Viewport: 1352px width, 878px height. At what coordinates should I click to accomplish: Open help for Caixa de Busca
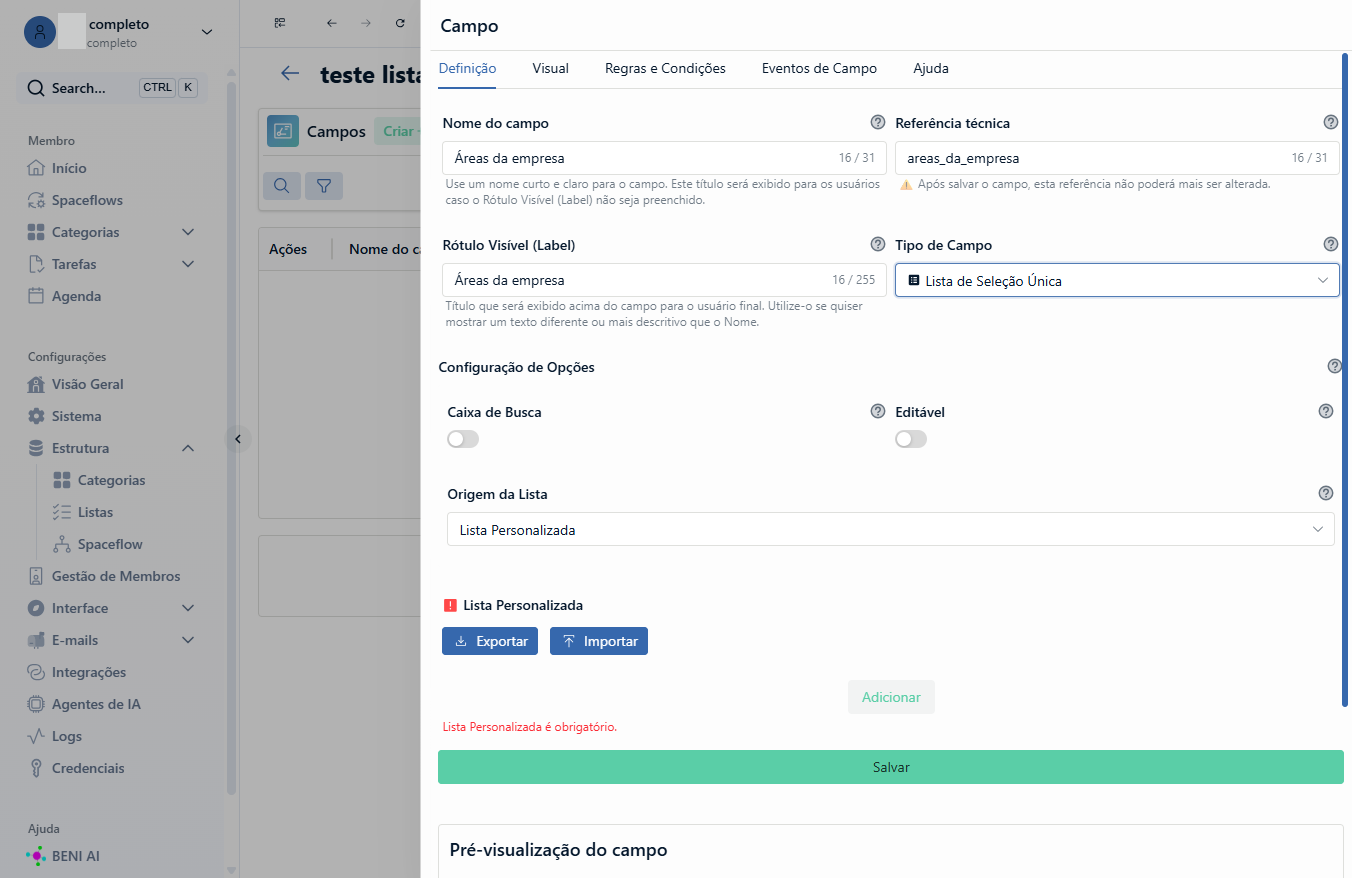coord(878,412)
